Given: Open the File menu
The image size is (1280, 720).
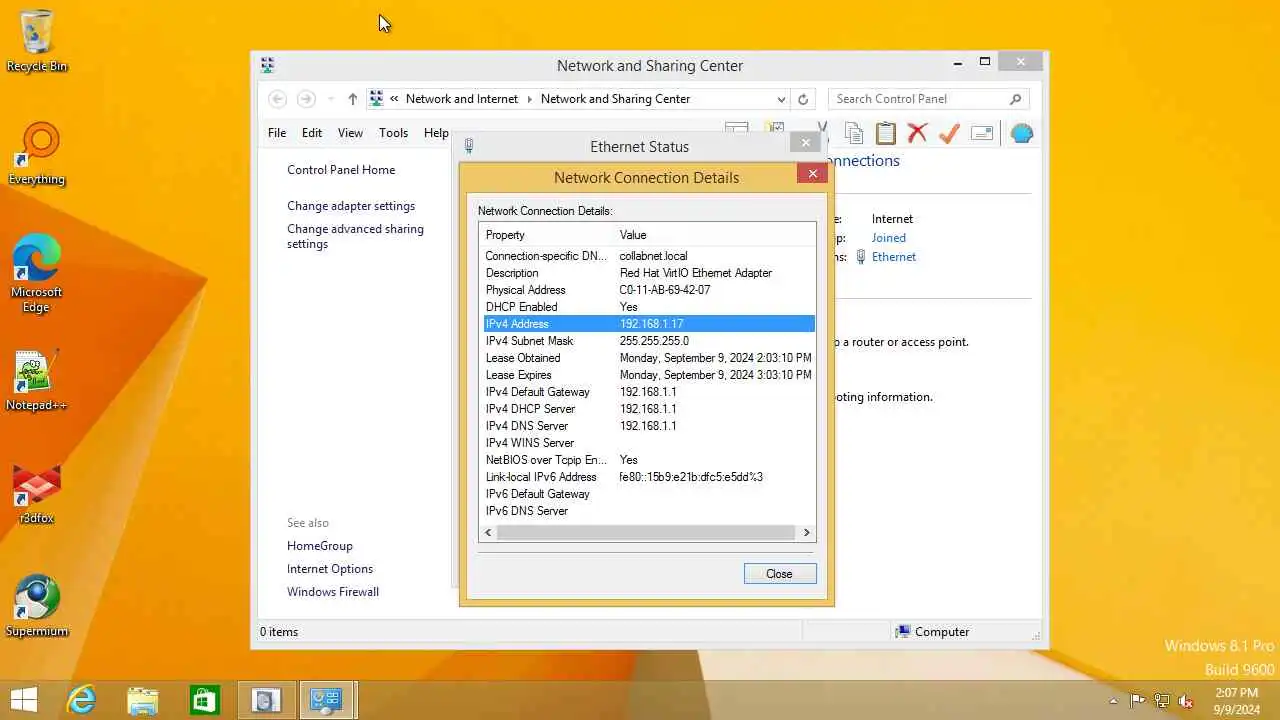Looking at the screenshot, I should (277, 133).
